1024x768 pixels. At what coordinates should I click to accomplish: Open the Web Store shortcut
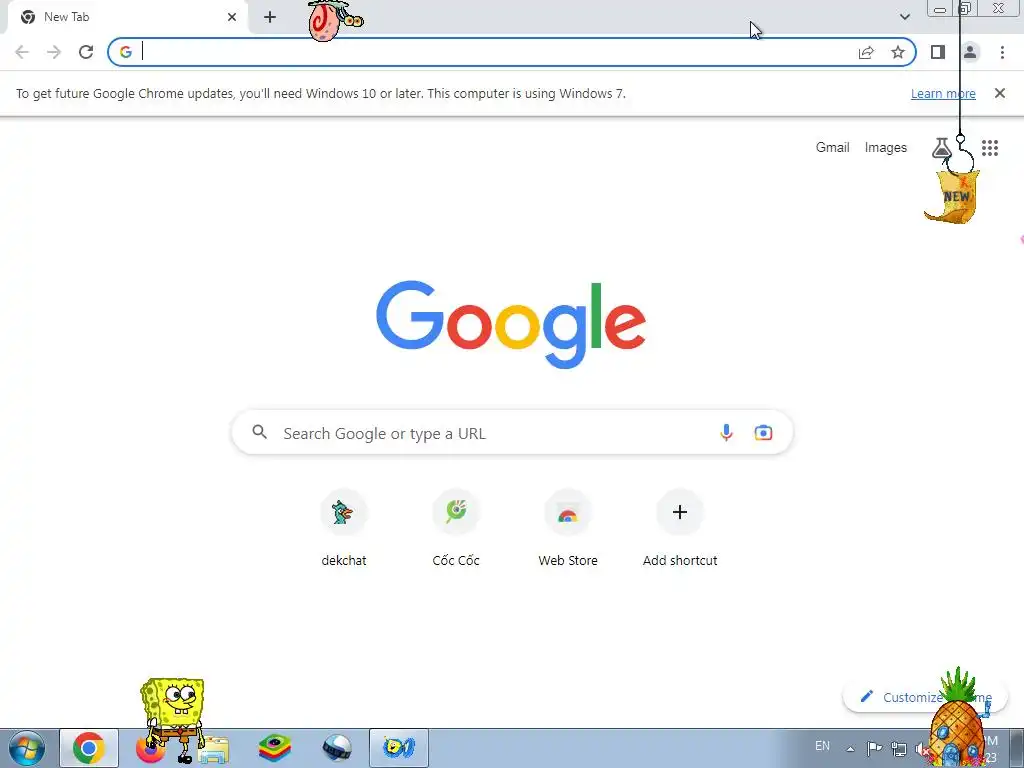tap(568, 529)
